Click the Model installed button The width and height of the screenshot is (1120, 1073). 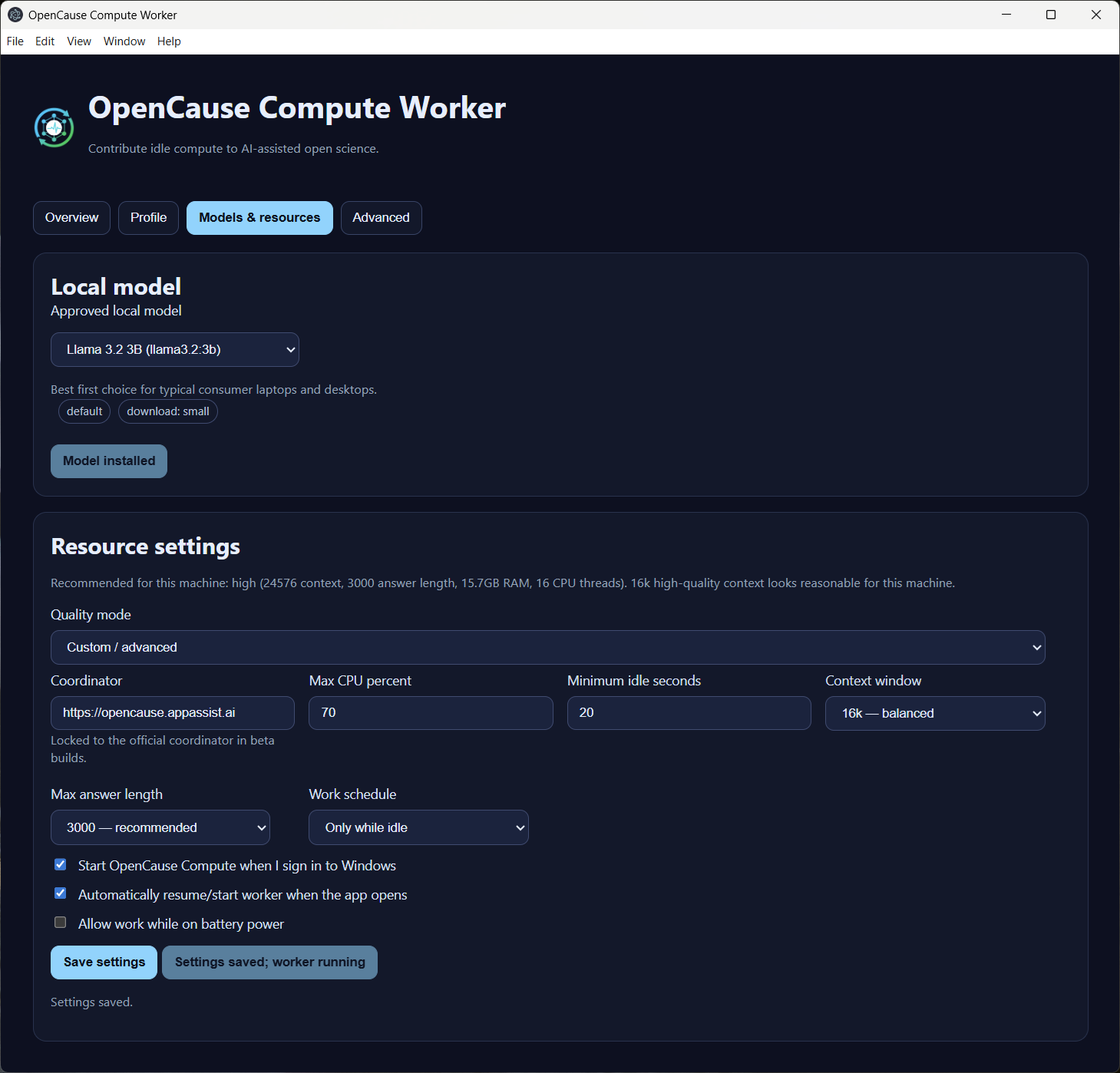pyautogui.click(x=109, y=461)
